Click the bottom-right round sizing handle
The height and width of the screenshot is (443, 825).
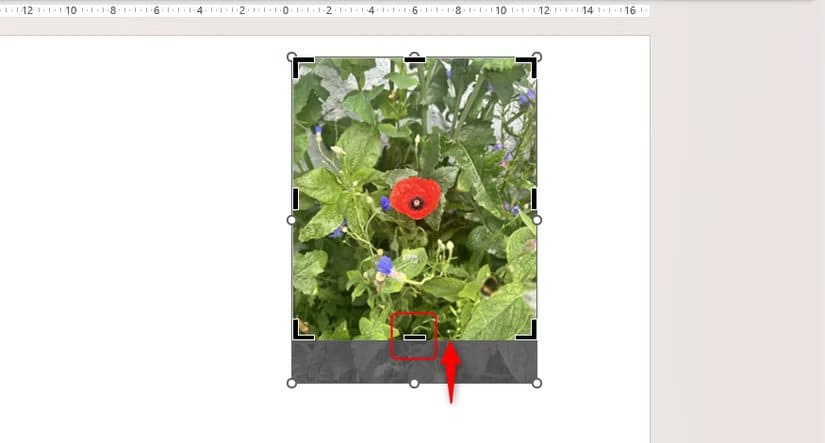tap(537, 384)
